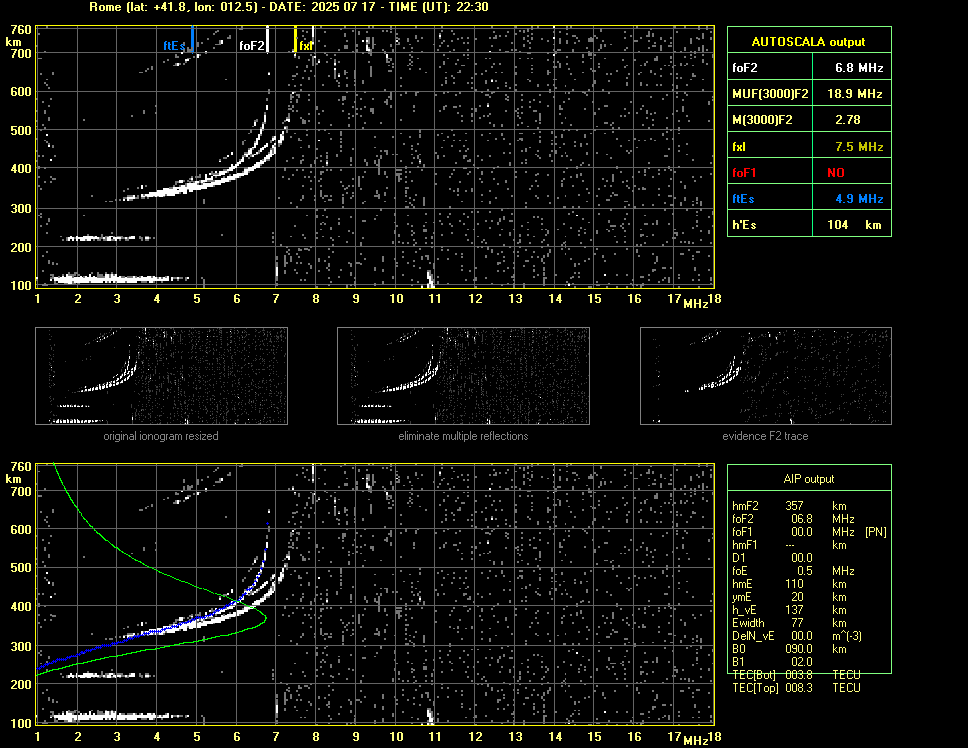The image size is (968, 748).
Task: Select the foF1 '00.0' value in the AIP output
Action: pyautogui.click(x=801, y=532)
